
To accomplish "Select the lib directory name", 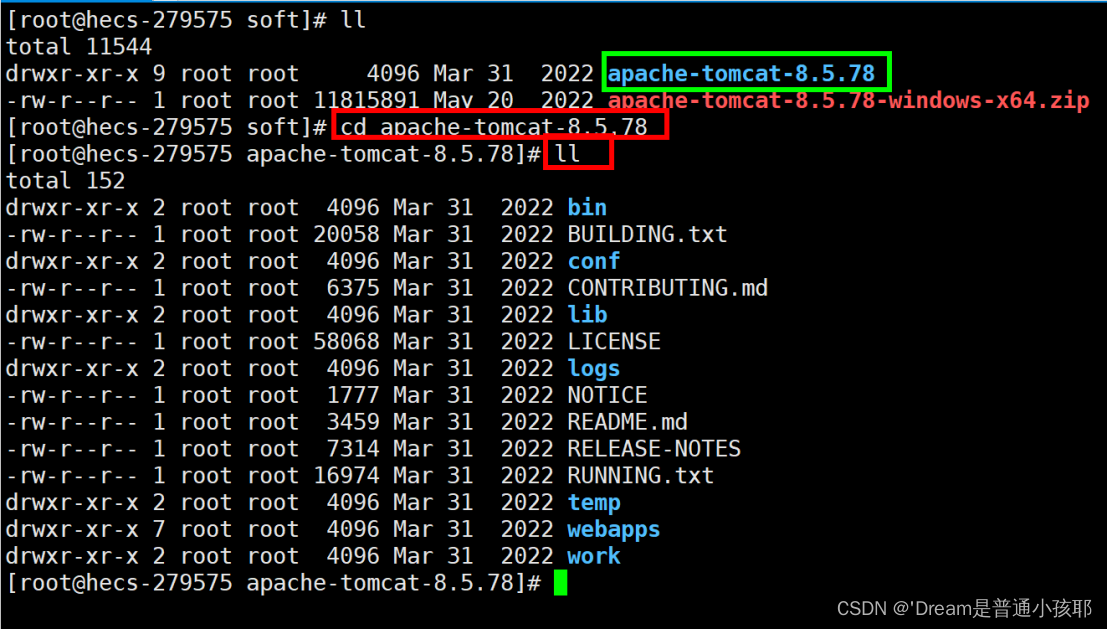I will coord(587,315).
